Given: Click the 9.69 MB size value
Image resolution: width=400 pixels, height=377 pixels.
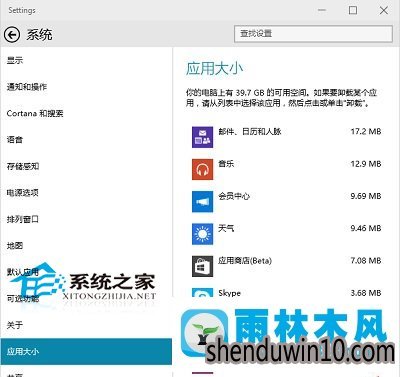Looking at the screenshot, I should click(x=366, y=196).
